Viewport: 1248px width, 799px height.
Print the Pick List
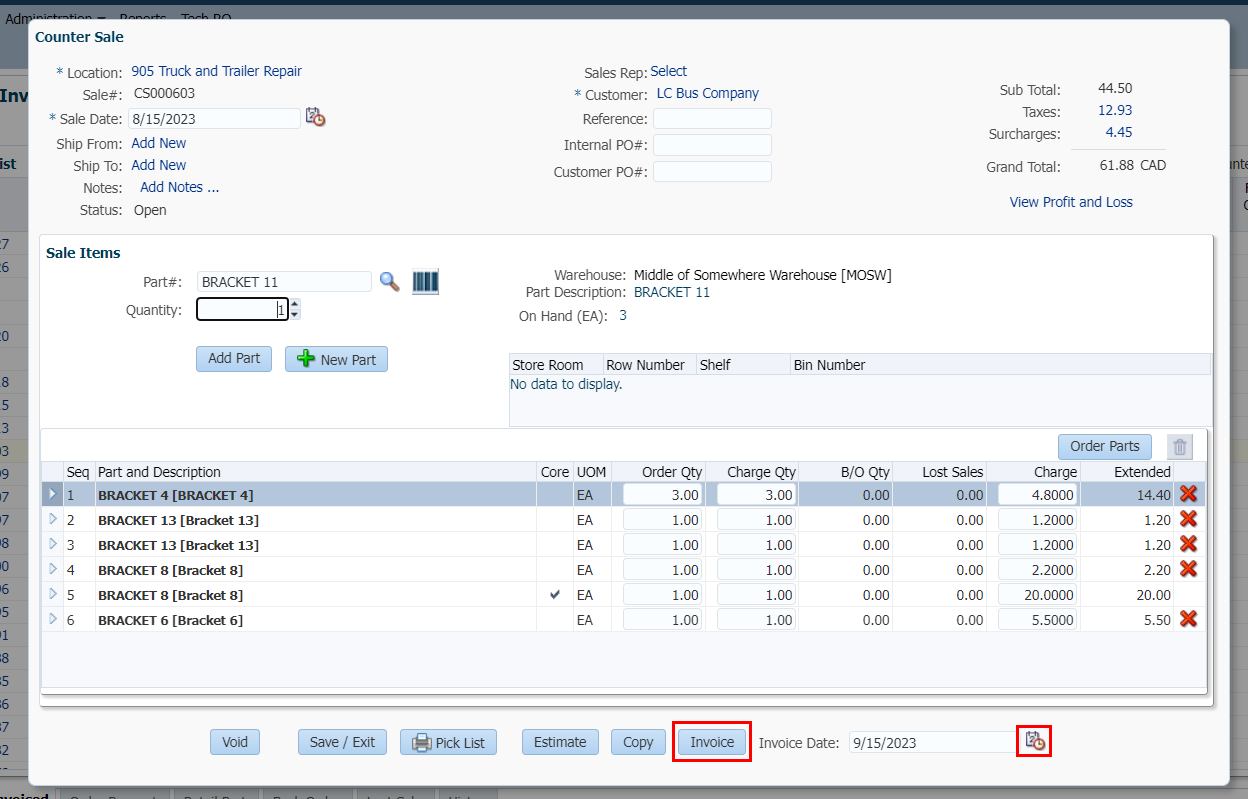point(448,742)
